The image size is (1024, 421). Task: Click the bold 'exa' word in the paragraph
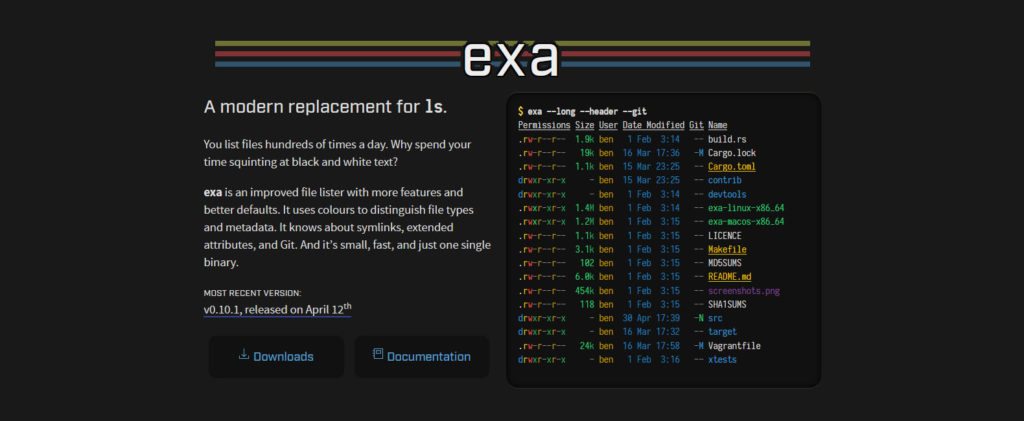click(x=212, y=193)
